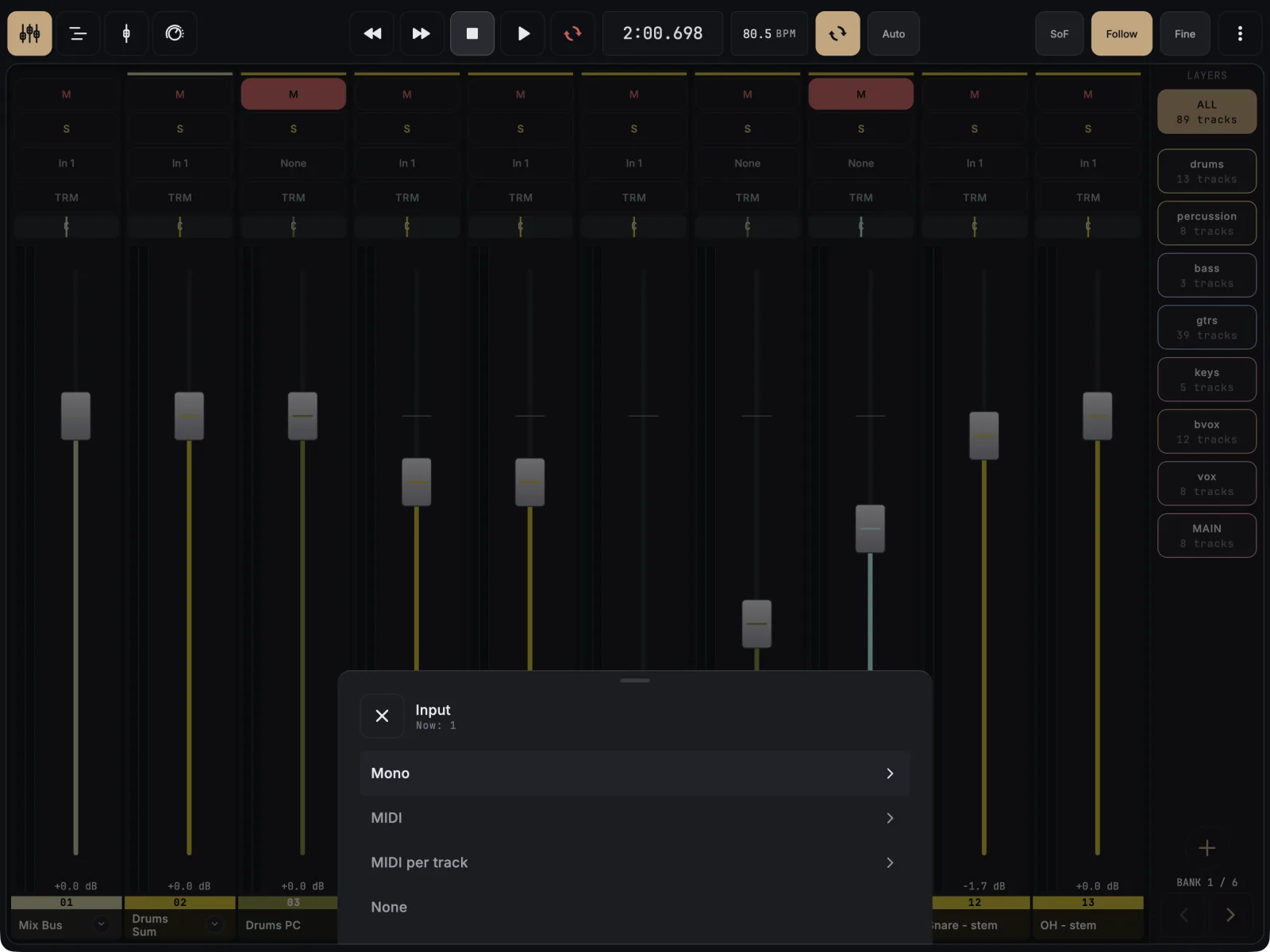Screen dimensions: 1270x952
Task: Open the In 1 input selector on Drums Sum
Action: pos(180,163)
